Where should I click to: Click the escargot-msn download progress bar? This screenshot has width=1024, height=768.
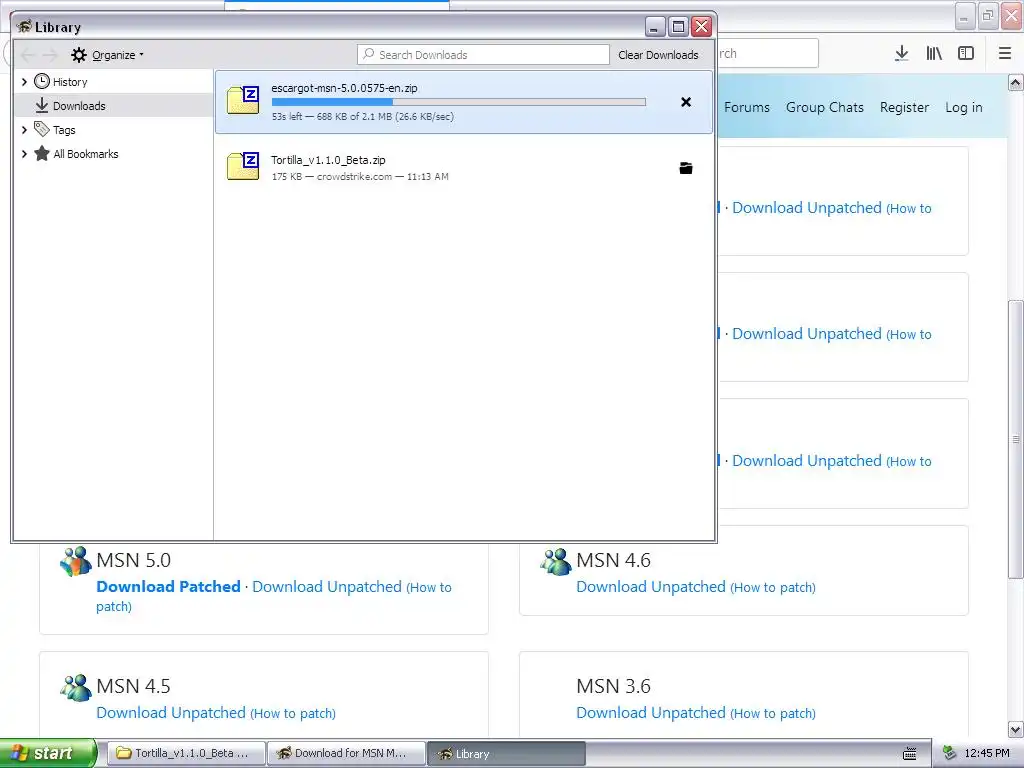[458, 102]
